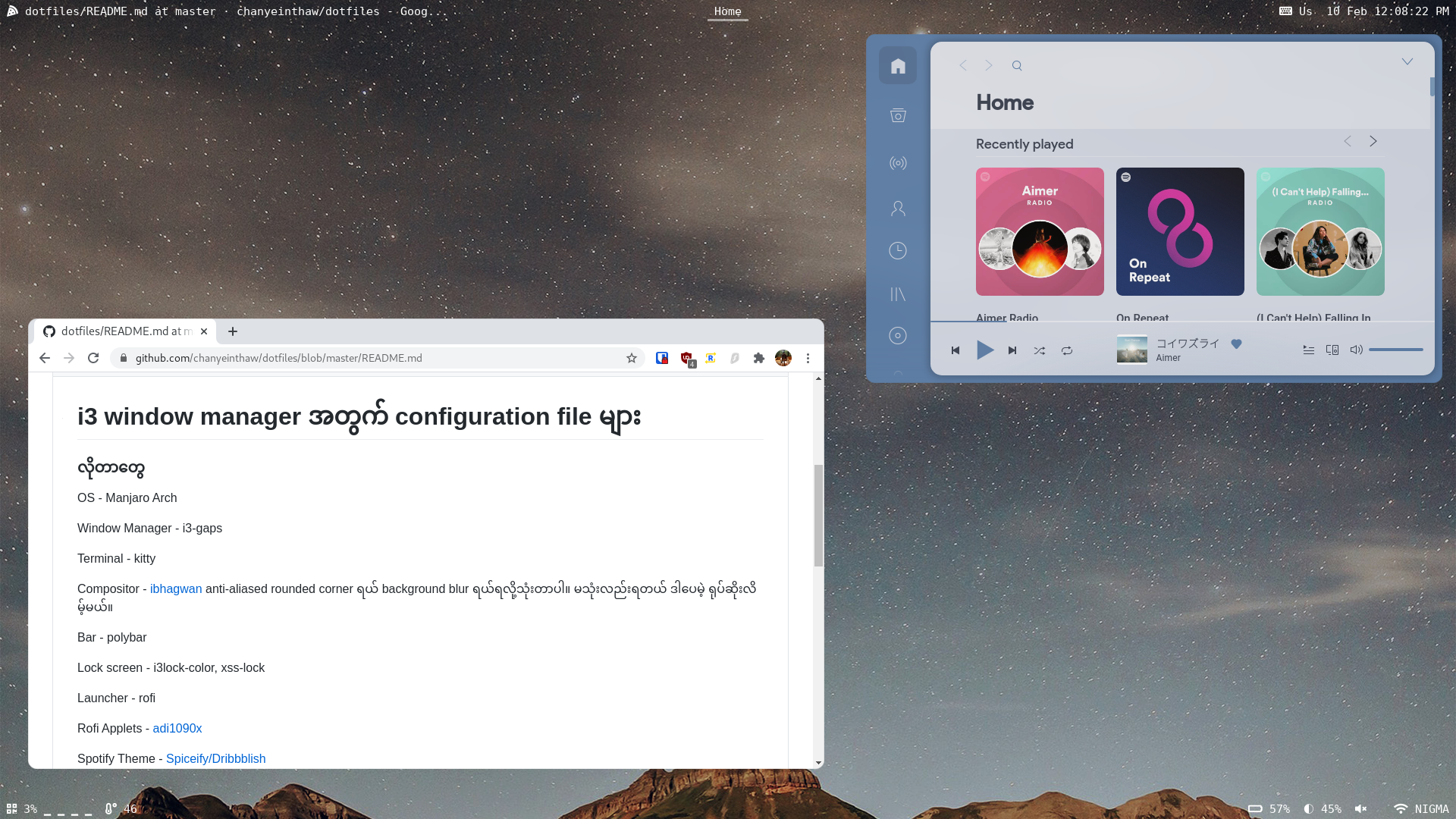Open now playing album art thumbnail
This screenshot has width=1456, height=819.
click(1132, 350)
